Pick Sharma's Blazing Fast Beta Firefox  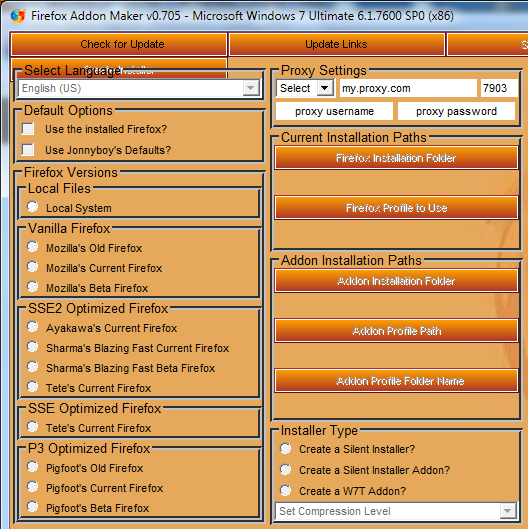coord(32,366)
